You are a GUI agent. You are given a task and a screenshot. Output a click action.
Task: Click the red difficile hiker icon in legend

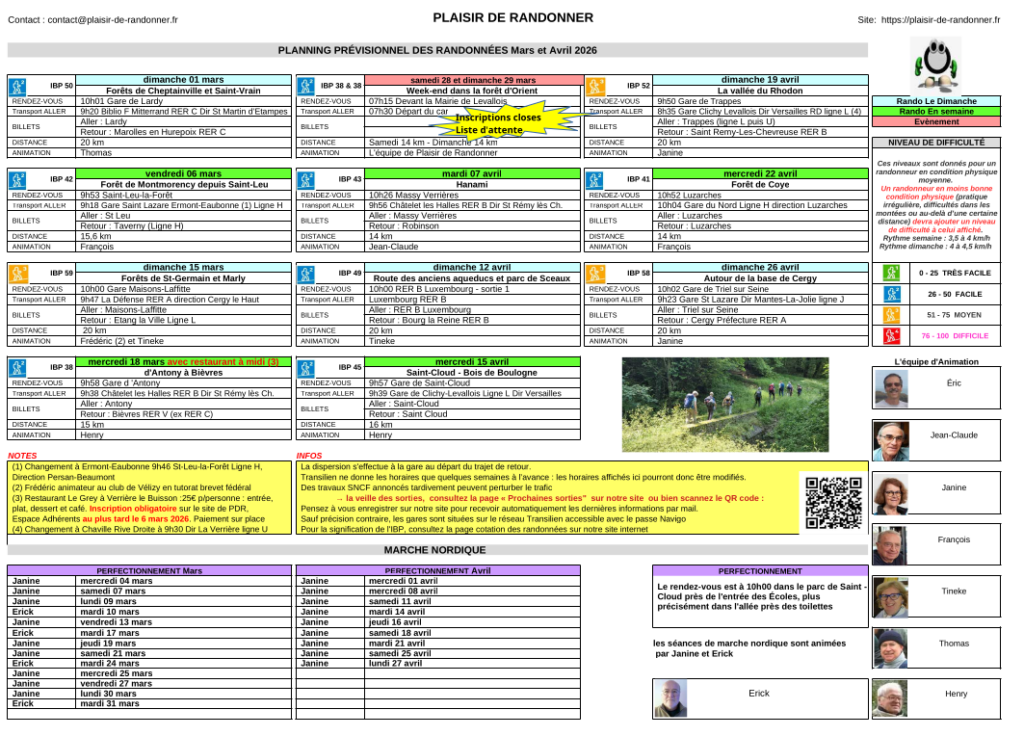point(892,336)
